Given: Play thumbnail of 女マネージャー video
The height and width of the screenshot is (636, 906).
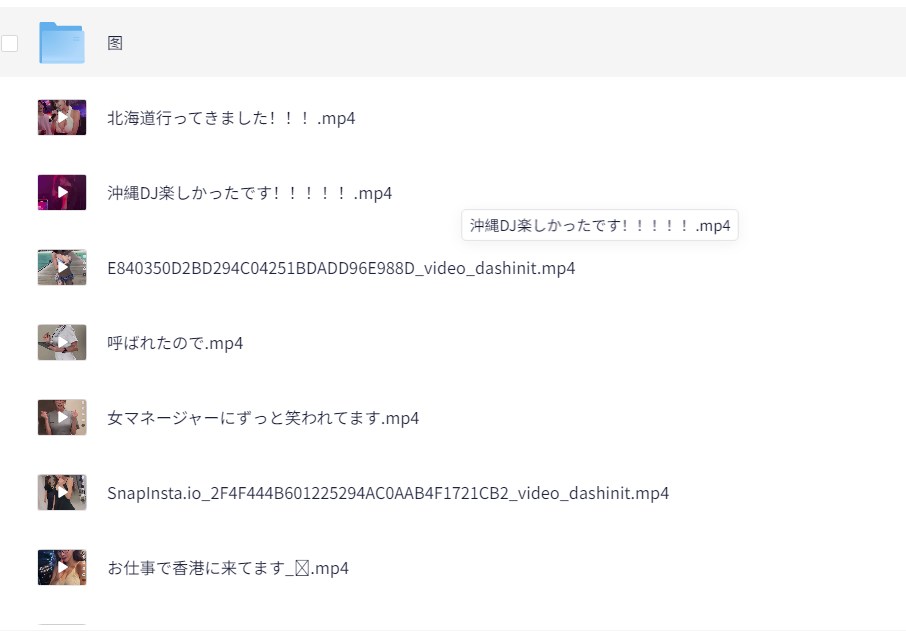Looking at the screenshot, I should tap(62, 418).
